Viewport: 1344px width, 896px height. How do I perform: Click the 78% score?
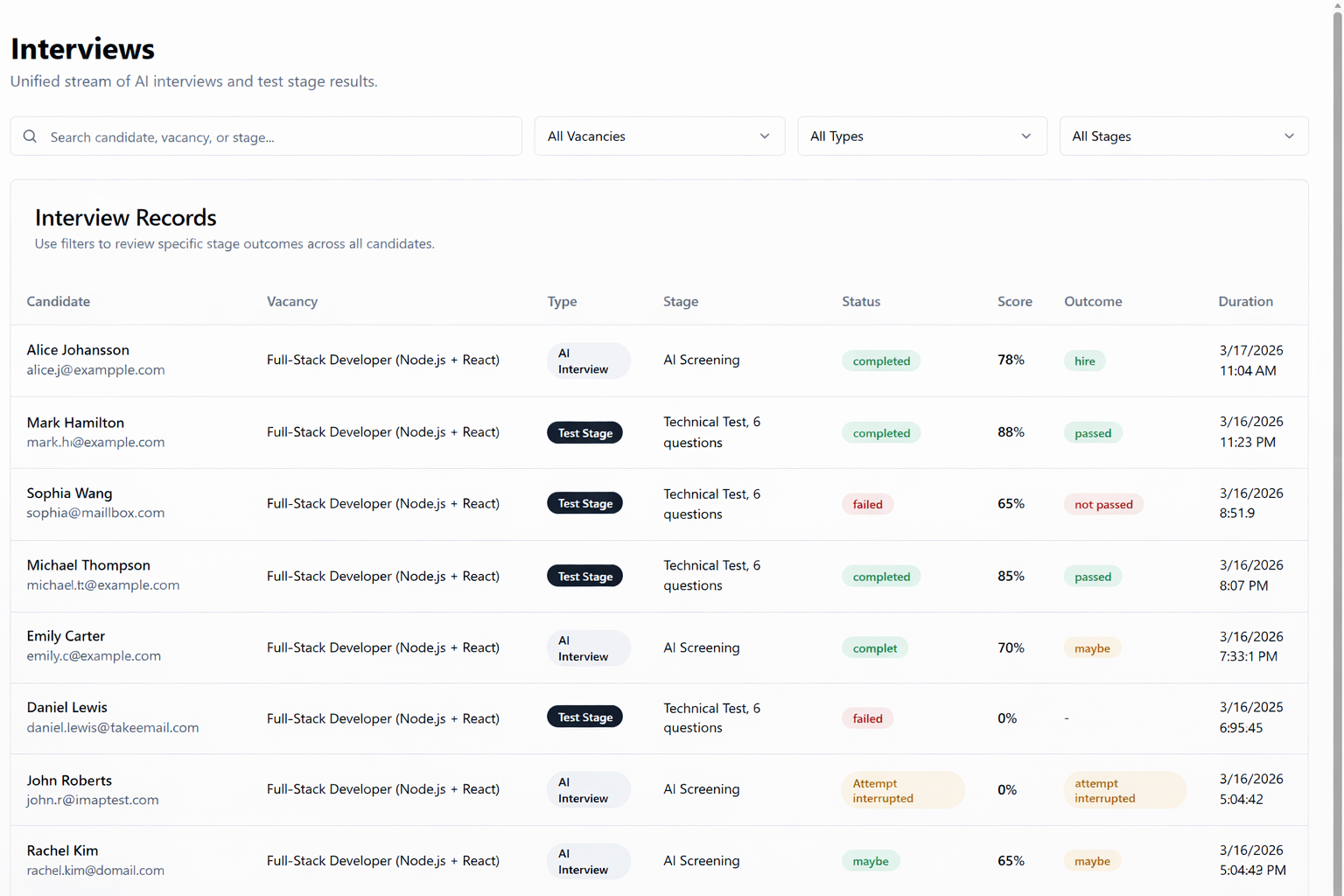pos(1011,360)
